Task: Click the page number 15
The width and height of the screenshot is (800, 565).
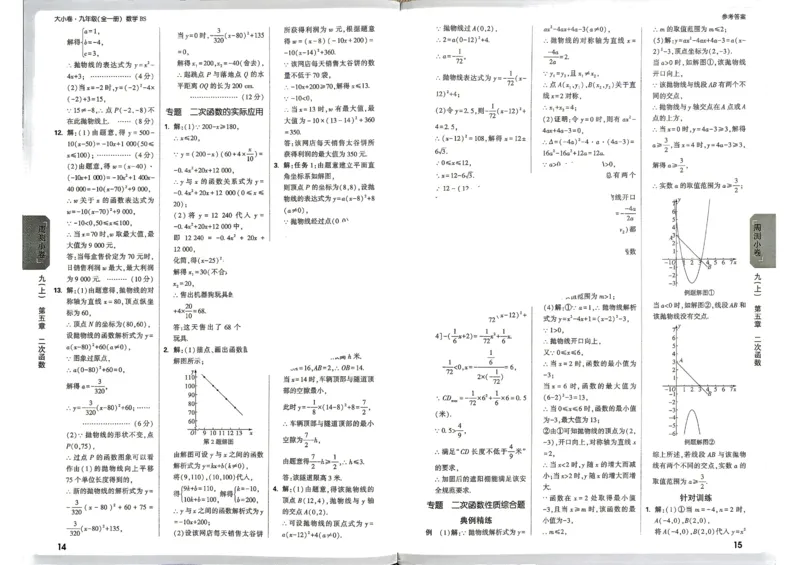Action: click(738, 545)
